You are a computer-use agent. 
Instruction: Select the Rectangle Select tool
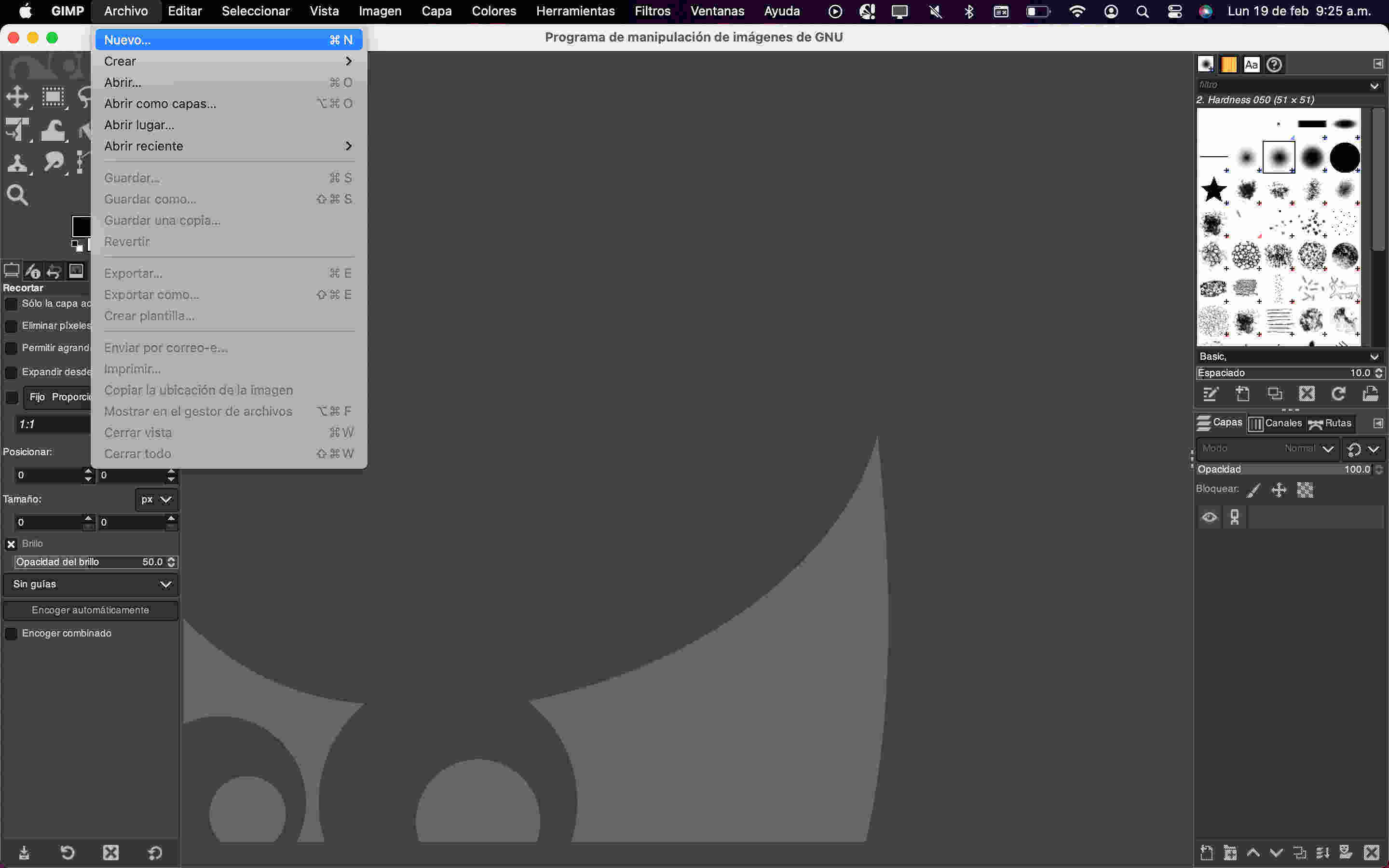(53, 96)
